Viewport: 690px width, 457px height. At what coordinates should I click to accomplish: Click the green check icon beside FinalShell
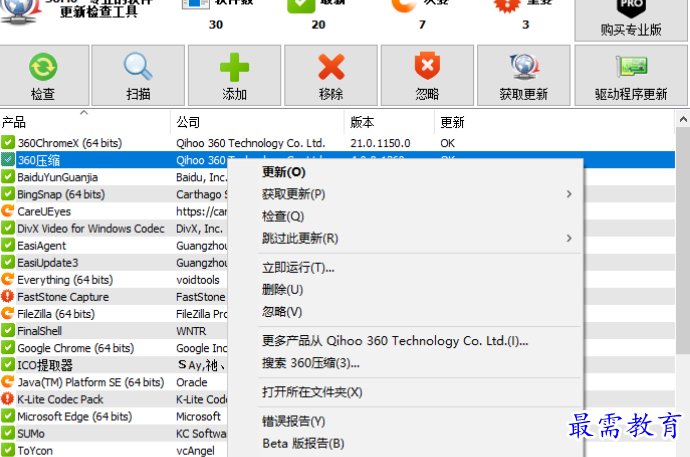coord(7,330)
